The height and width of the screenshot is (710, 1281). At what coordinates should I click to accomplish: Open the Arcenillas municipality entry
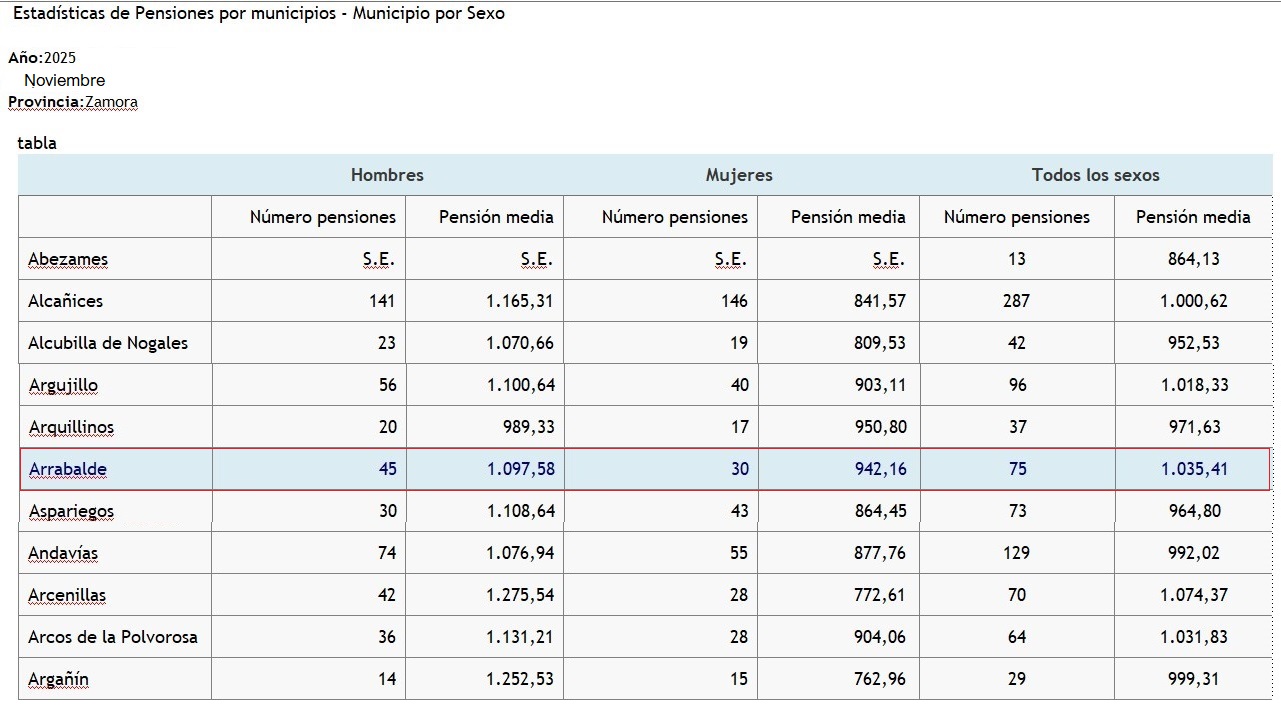67,595
